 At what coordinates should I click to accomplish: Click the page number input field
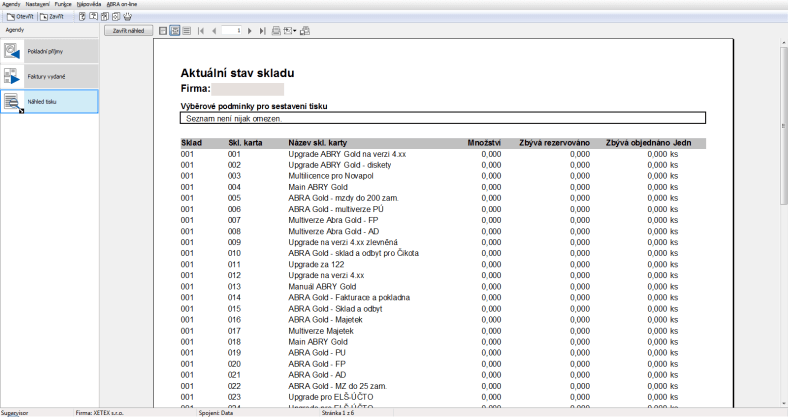click(232, 31)
